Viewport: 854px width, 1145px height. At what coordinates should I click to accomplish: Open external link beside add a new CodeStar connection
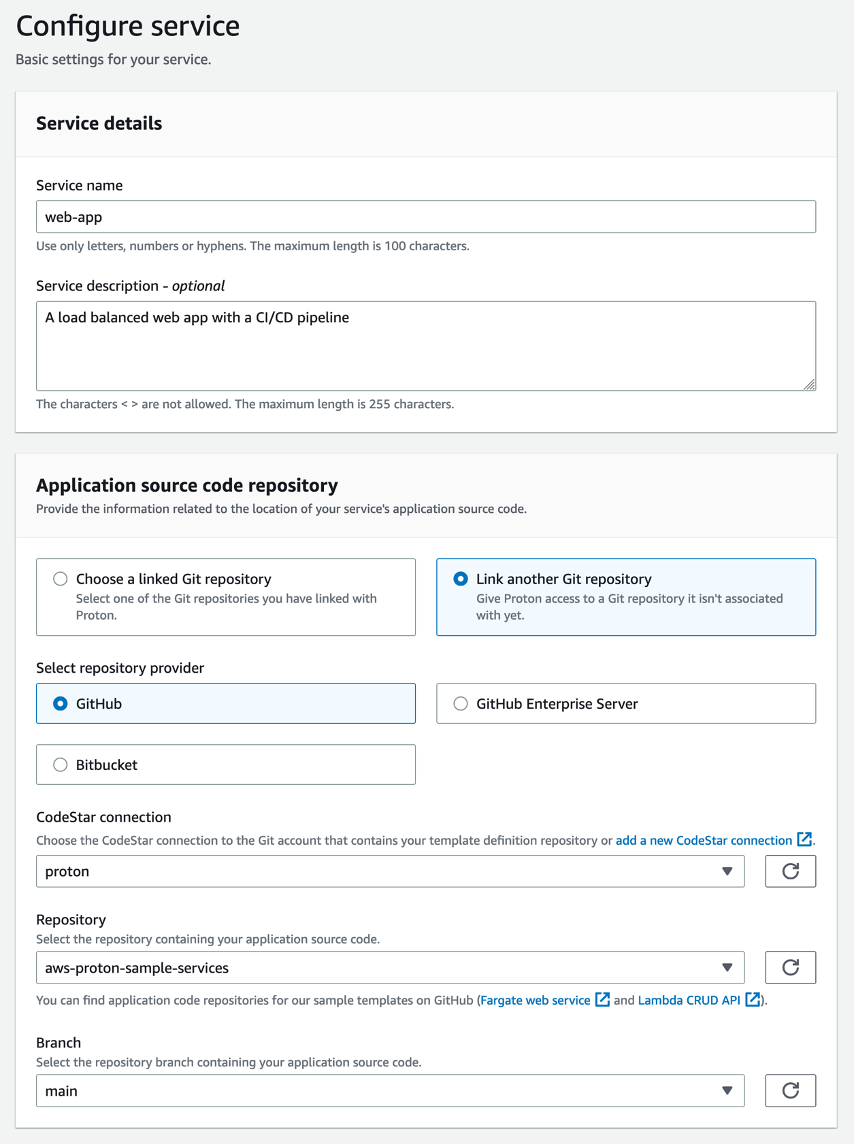[x=805, y=840]
